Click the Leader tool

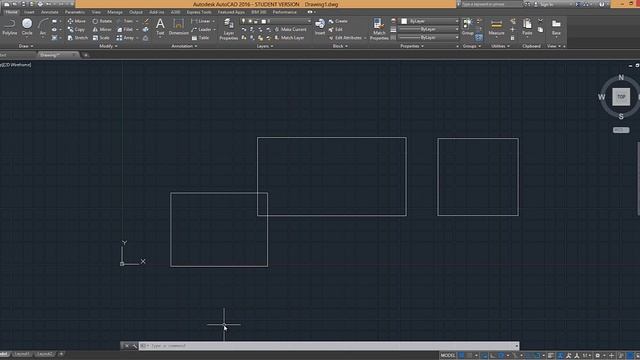201,29
